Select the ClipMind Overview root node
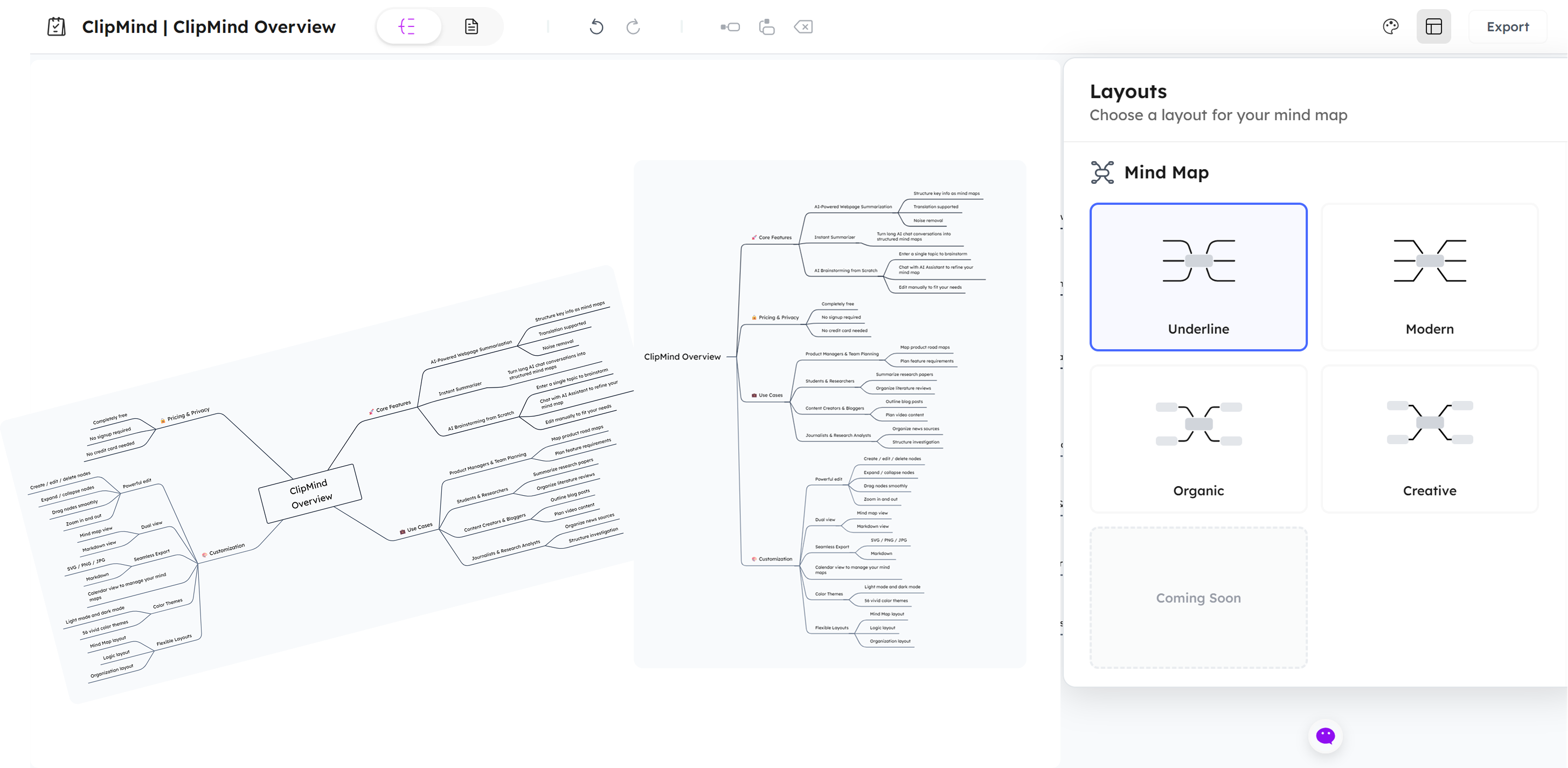 (x=684, y=356)
